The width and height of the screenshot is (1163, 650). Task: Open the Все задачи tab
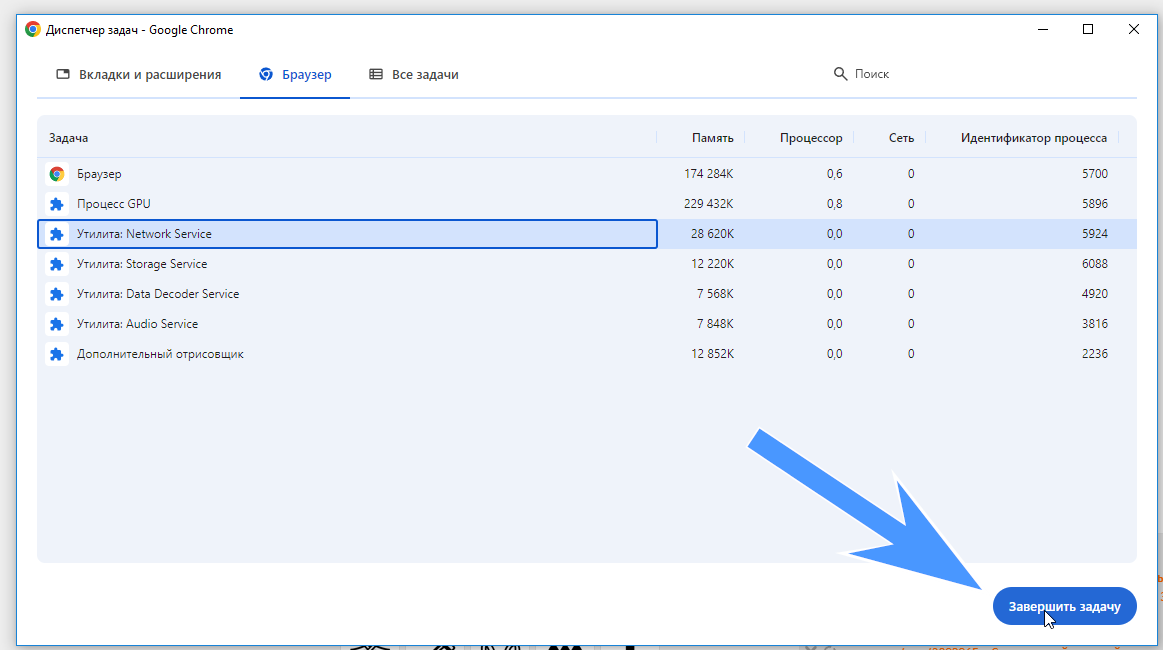[x=414, y=74]
